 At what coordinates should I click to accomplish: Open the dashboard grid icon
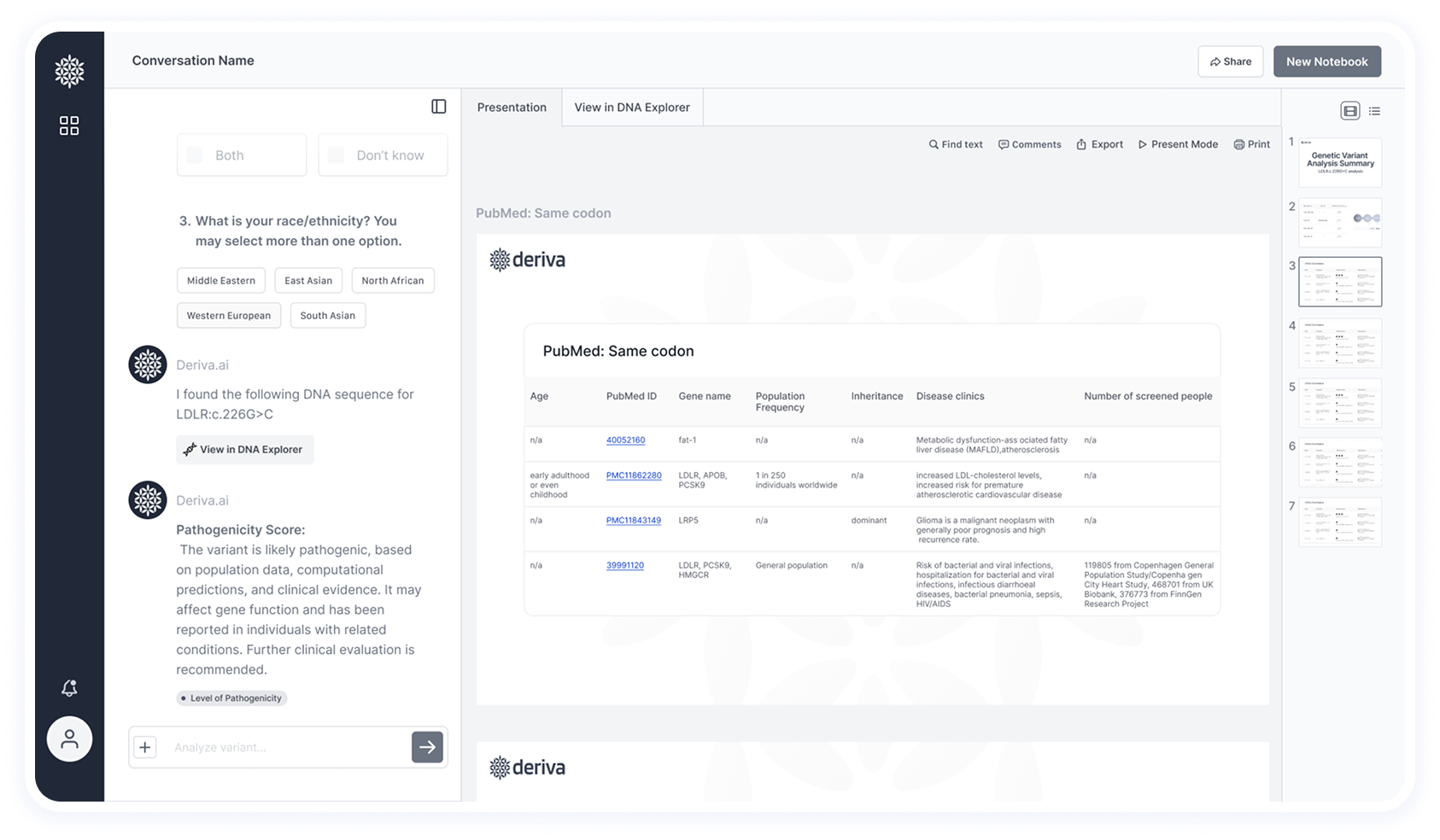tap(69, 126)
